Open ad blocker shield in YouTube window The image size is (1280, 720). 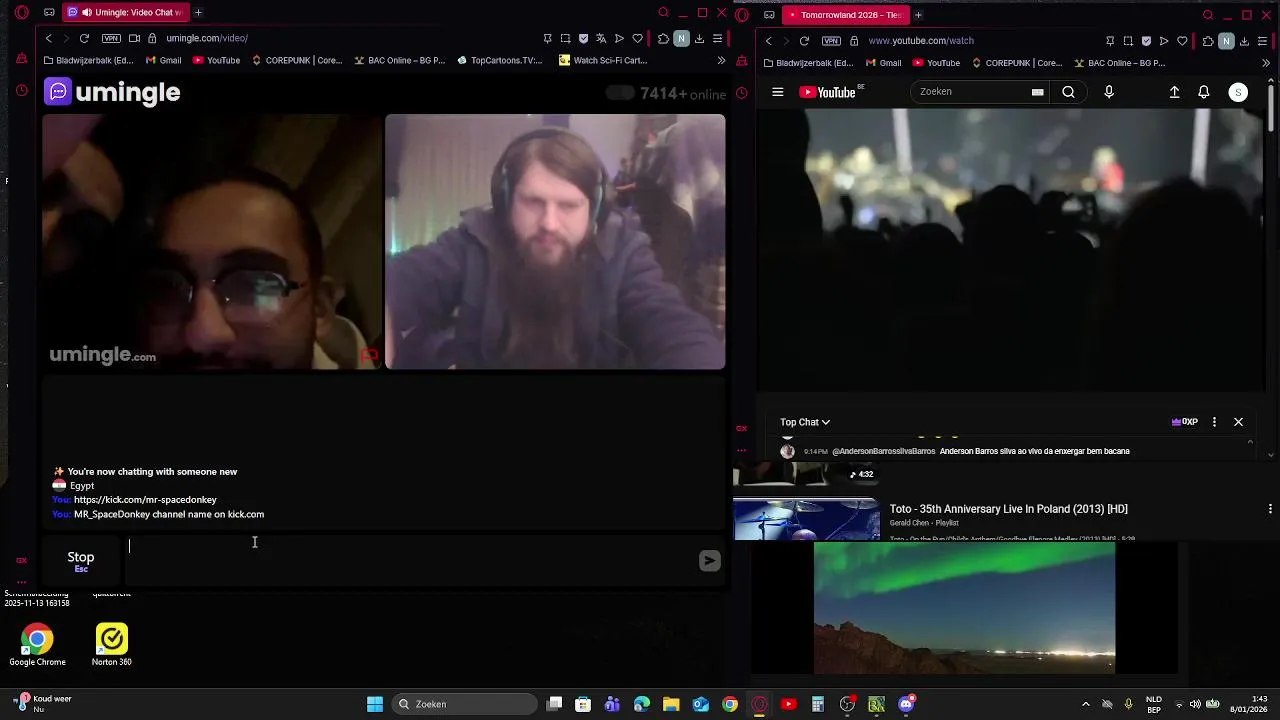1146,41
